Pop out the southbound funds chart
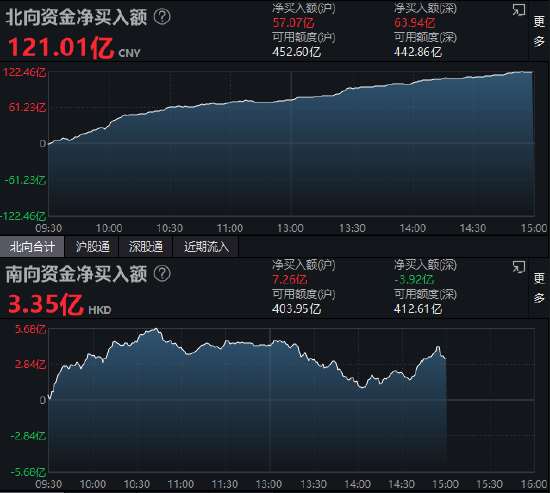550x493 pixels. (518, 267)
